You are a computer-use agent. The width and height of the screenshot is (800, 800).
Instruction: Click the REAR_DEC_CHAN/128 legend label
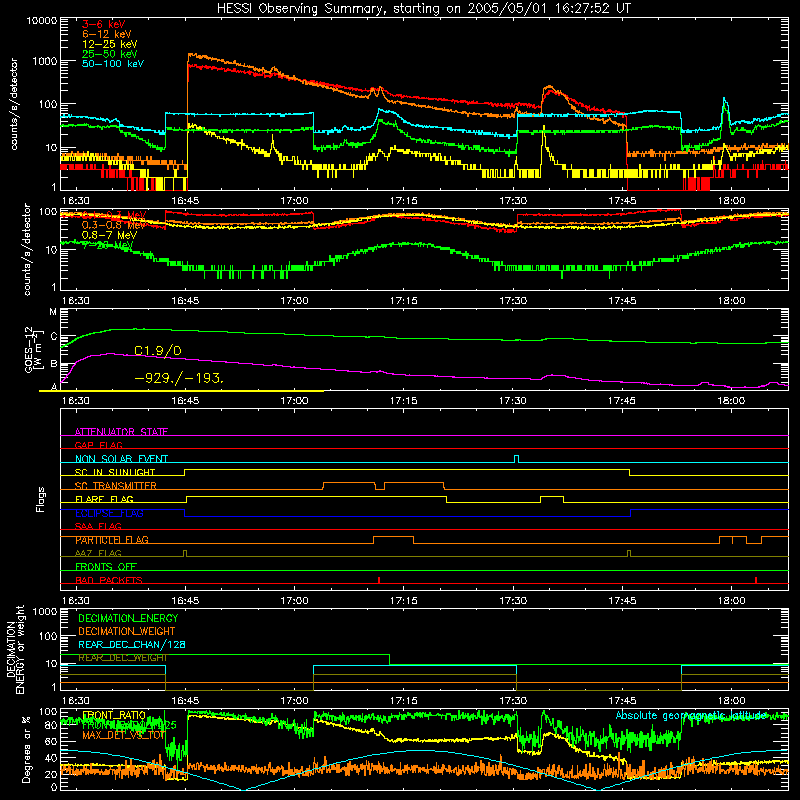point(132,644)
